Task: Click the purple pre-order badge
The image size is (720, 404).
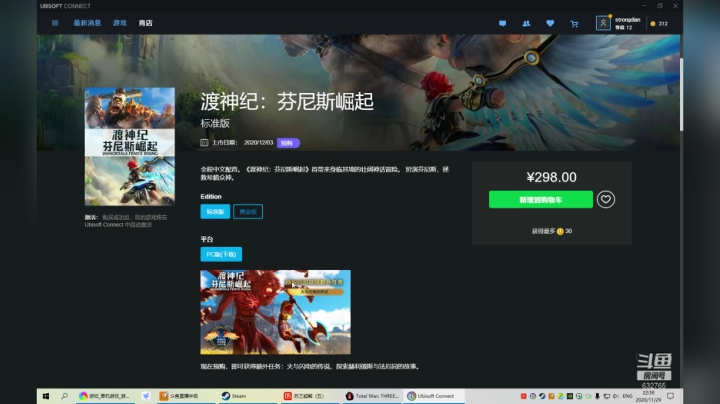Action: pos(288,143)
